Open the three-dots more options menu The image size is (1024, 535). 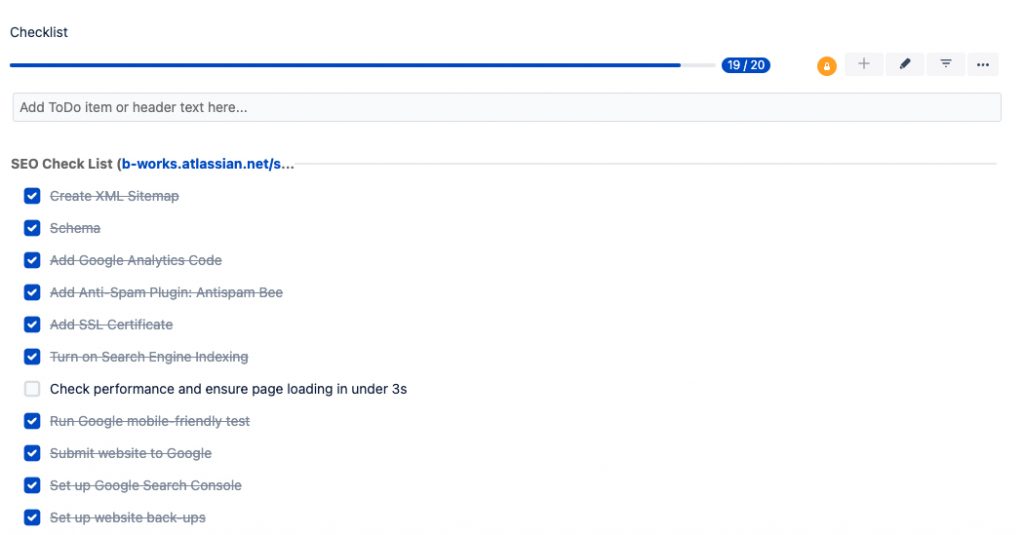pyautogui.click(x=983, y=64)
